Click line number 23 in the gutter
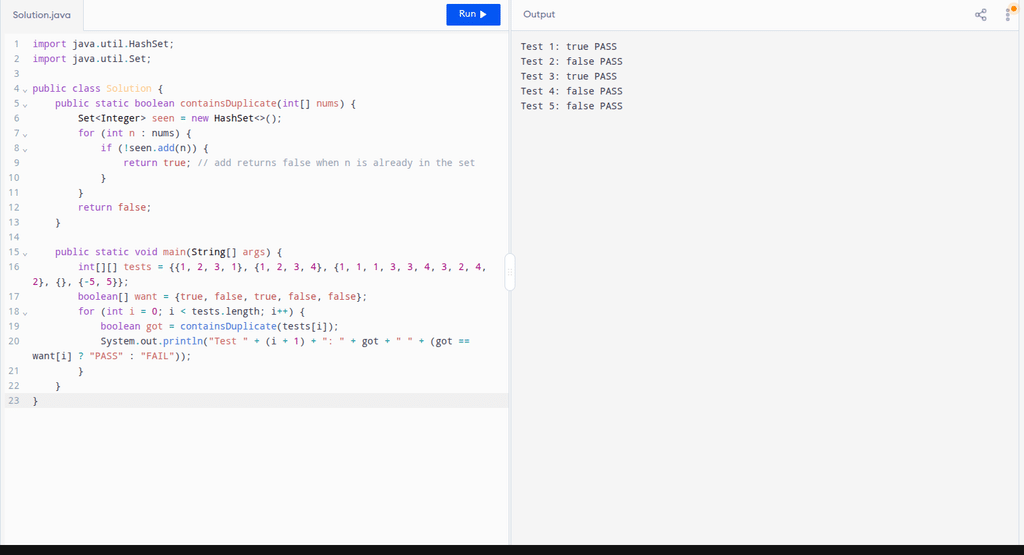This screenshot has height=555, width=1024. point(14,400)
